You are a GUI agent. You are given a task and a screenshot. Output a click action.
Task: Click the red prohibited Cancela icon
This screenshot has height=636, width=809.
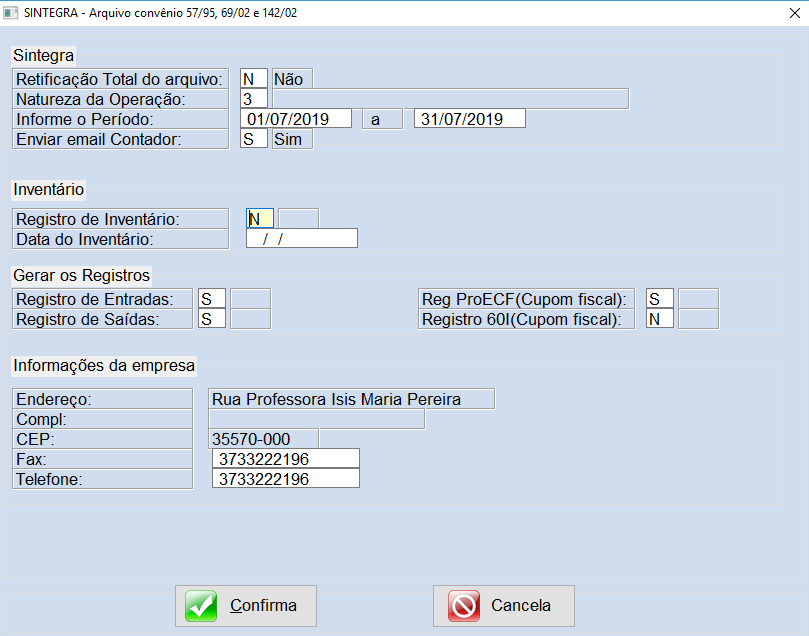(464, 606)
